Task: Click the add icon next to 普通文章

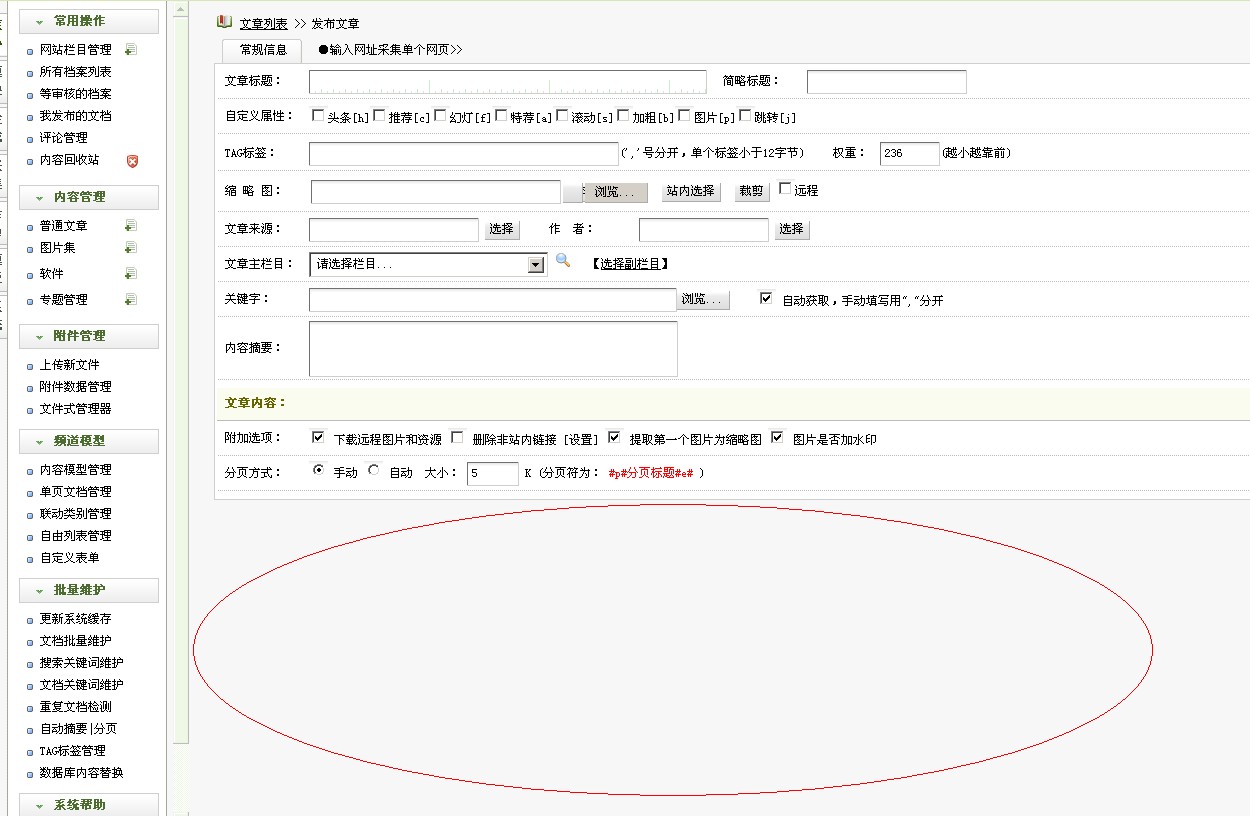Action: 131,226
